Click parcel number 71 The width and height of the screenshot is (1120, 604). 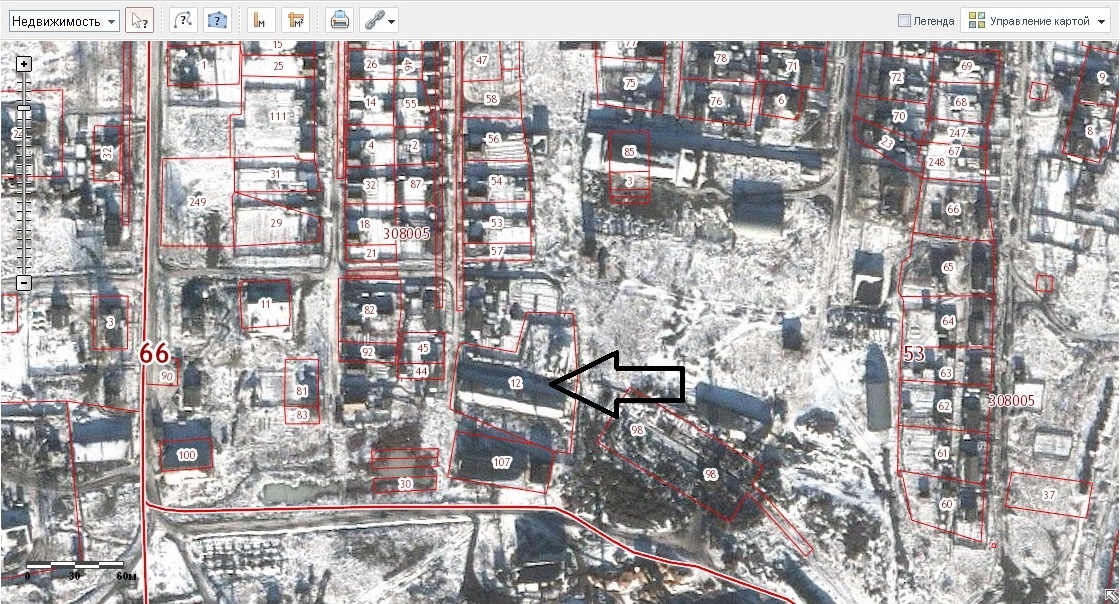pyautogui.click(x=792, y=66)
